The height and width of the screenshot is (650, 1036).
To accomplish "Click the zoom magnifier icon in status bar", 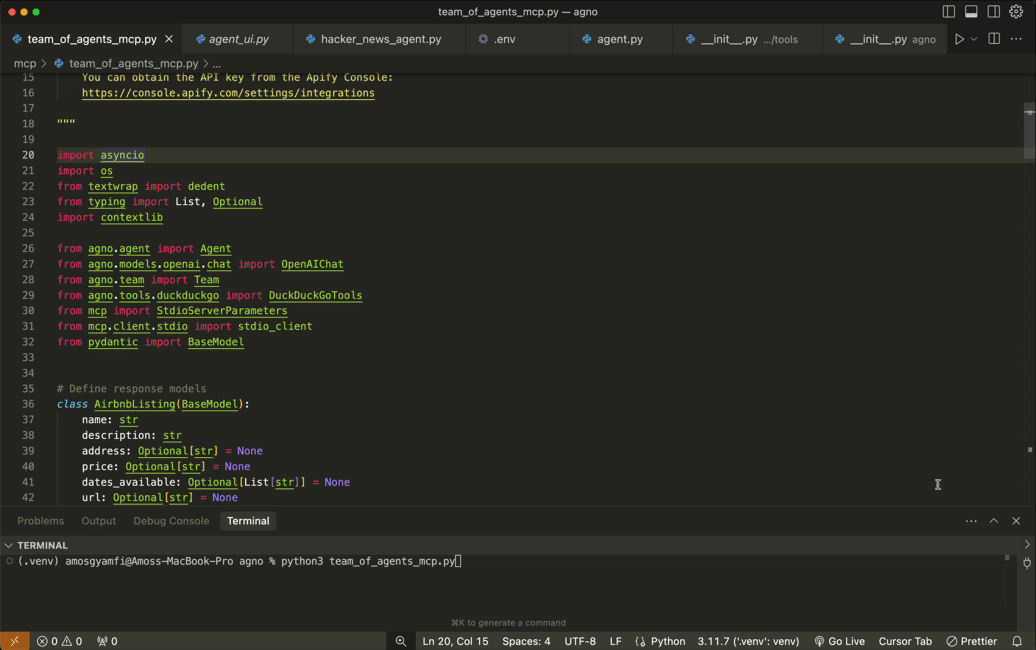I will [401, 641].
